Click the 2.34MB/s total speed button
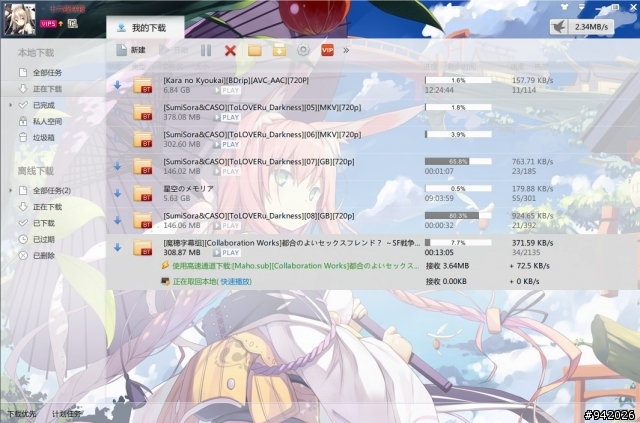The height and width of the screenshot is (423, 640). 591,27
